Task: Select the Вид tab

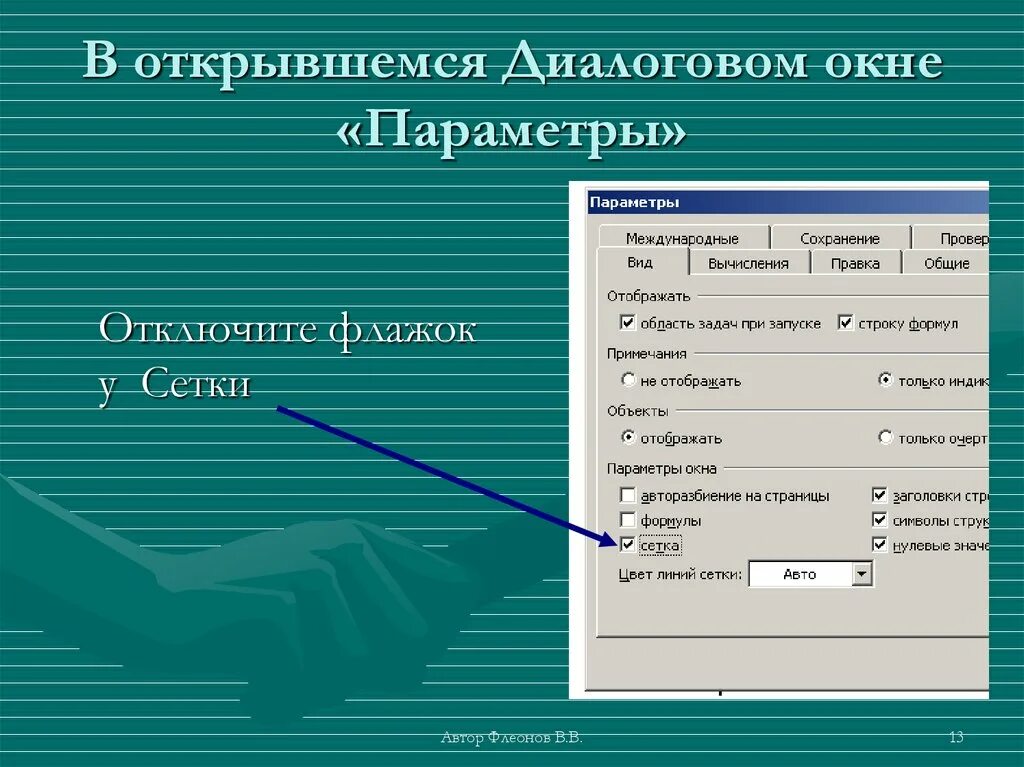Action: [640, 262]
